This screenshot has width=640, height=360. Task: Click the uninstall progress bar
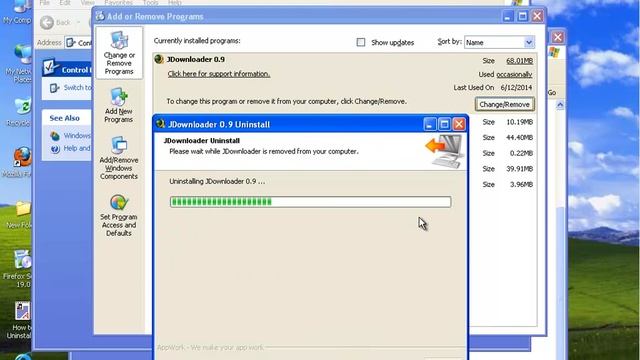[310, 202]
